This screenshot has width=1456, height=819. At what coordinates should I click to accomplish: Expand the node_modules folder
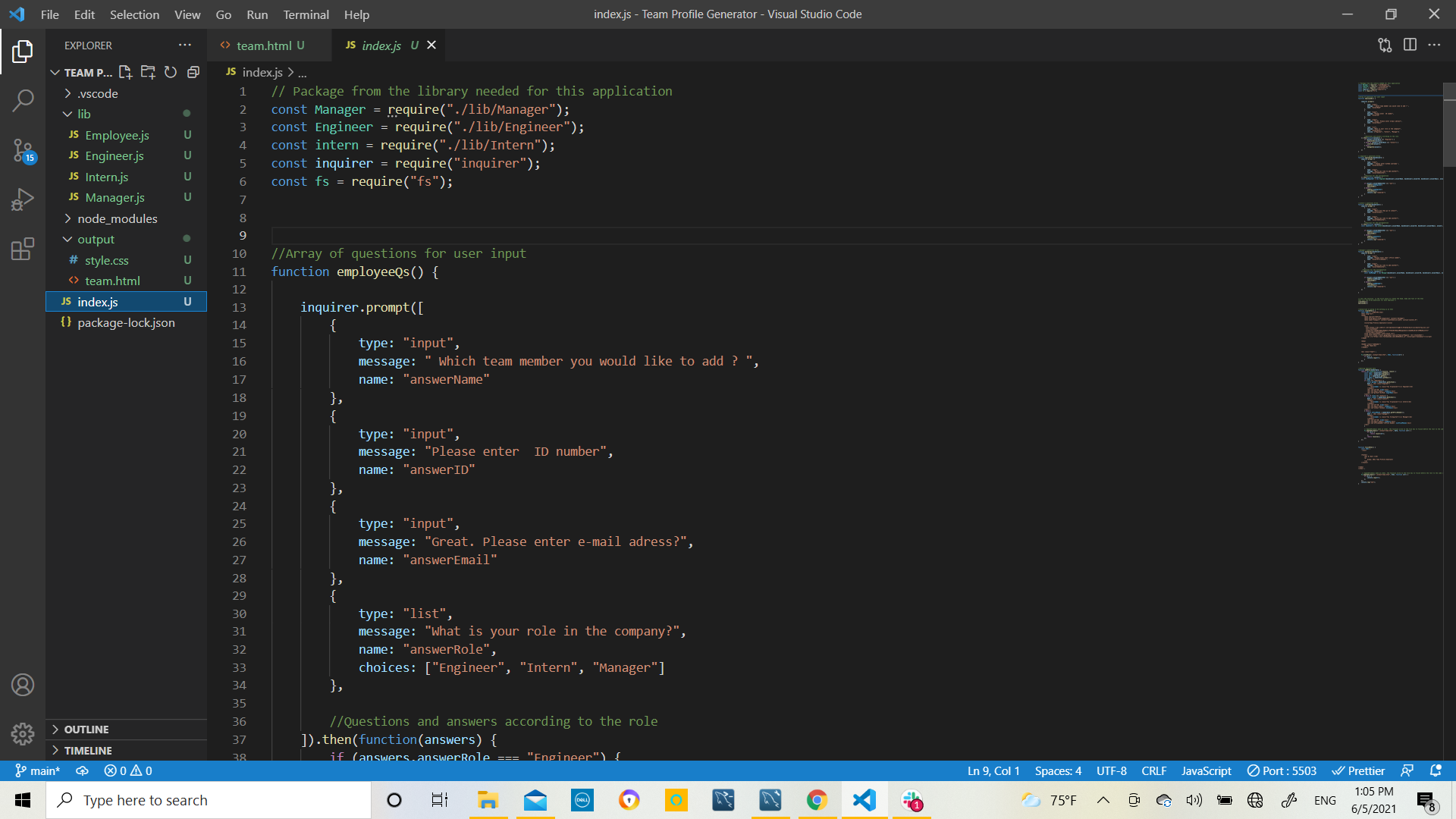pos(118,218)
